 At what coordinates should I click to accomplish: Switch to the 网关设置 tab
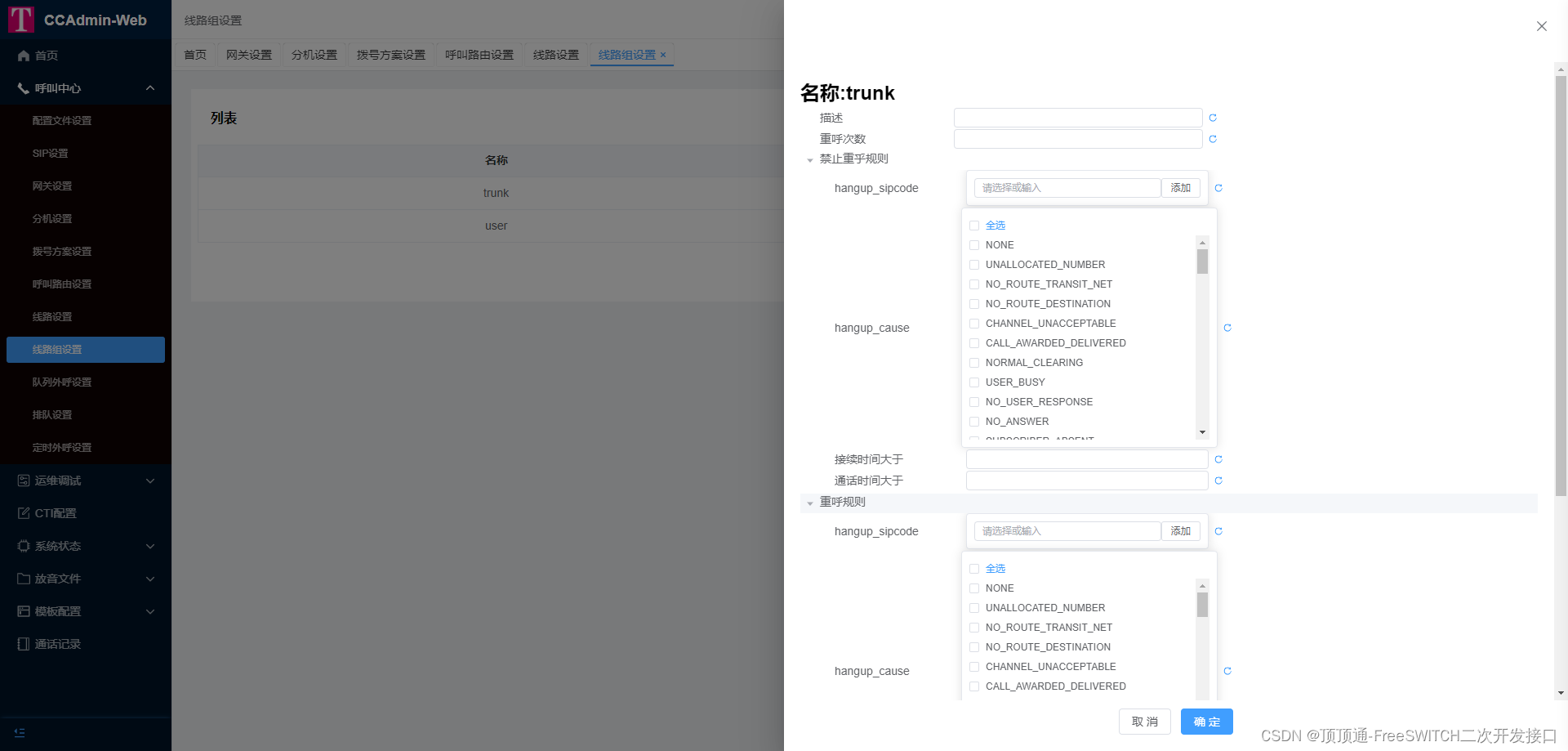click(x=248, y=54)
